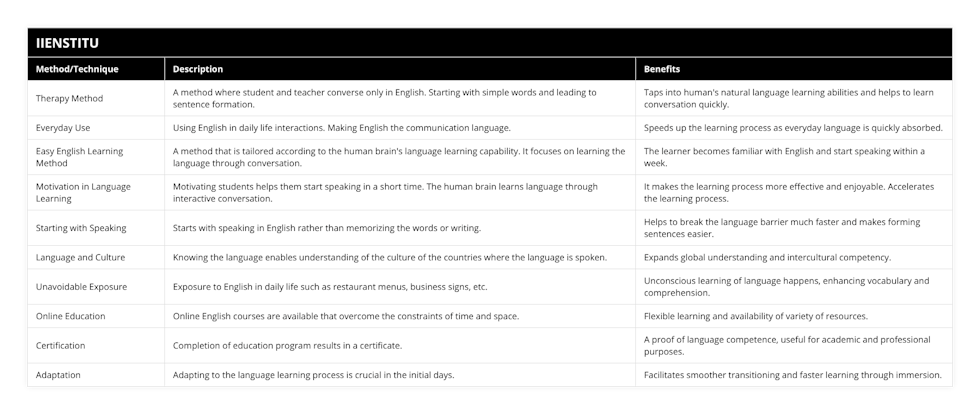Viewport: 980px width, 414px height.
Task: Click the benefit about smoother transitioning
Action: (794, 375)
